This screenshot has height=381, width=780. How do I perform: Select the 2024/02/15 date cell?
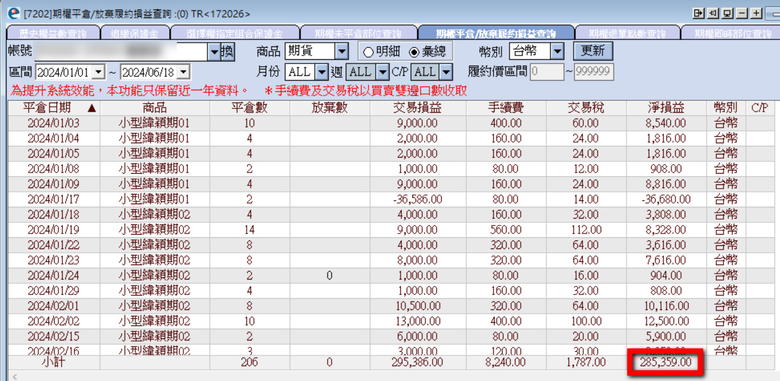54,337
